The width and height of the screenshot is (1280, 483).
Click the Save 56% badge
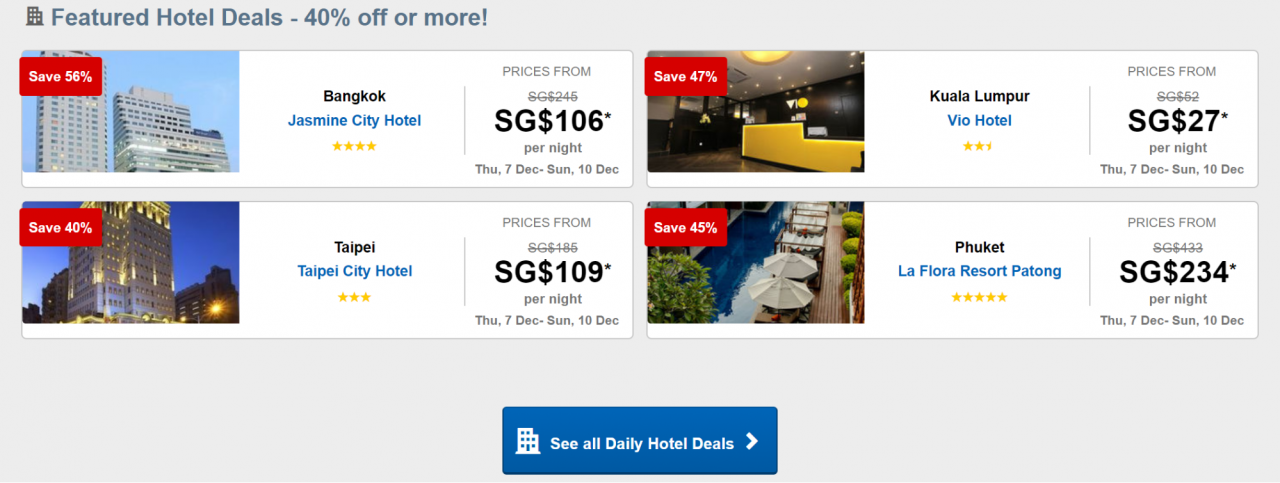point(60,77)
